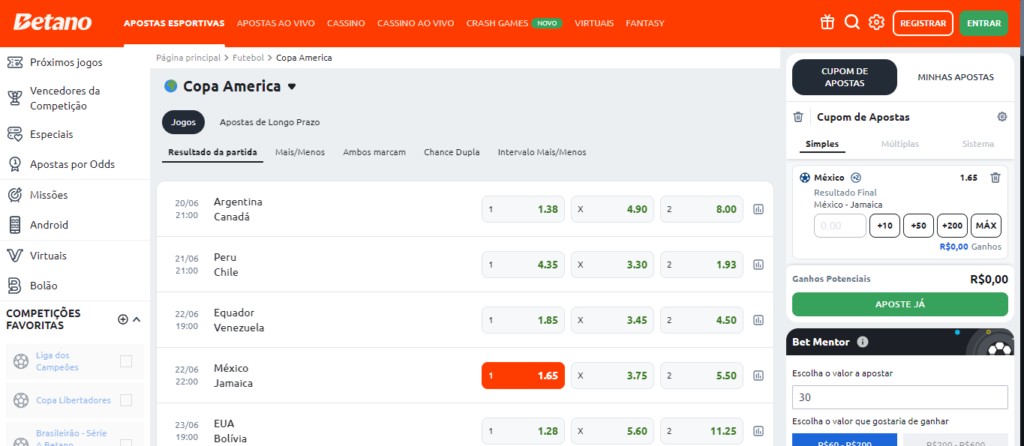The image size is (1024, 446).
Task: Switch to Ambos marcam tab
Action: pyautogui.click(x=374, y=152)
